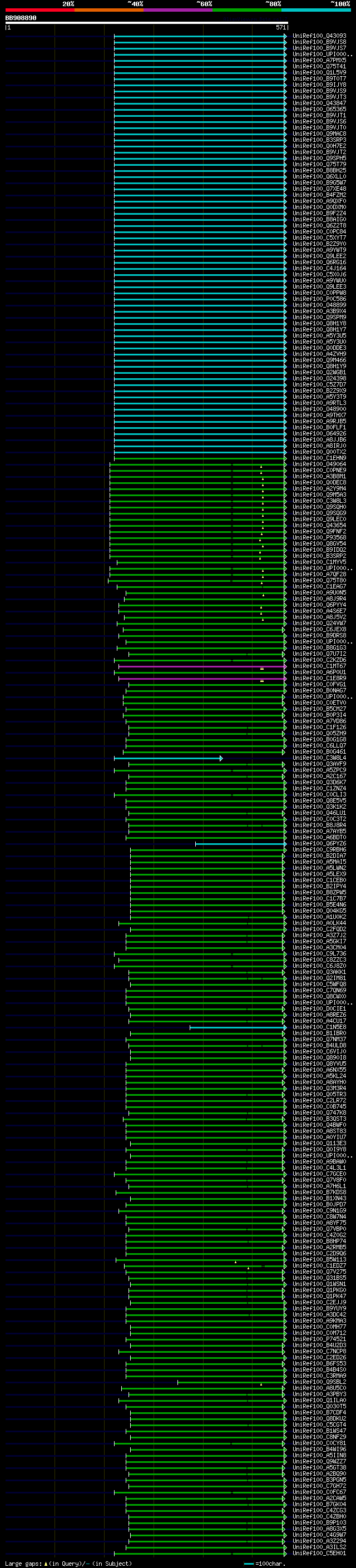
Task: Select hit UniRef100_B5CM27
Action: tap(319, 709)
